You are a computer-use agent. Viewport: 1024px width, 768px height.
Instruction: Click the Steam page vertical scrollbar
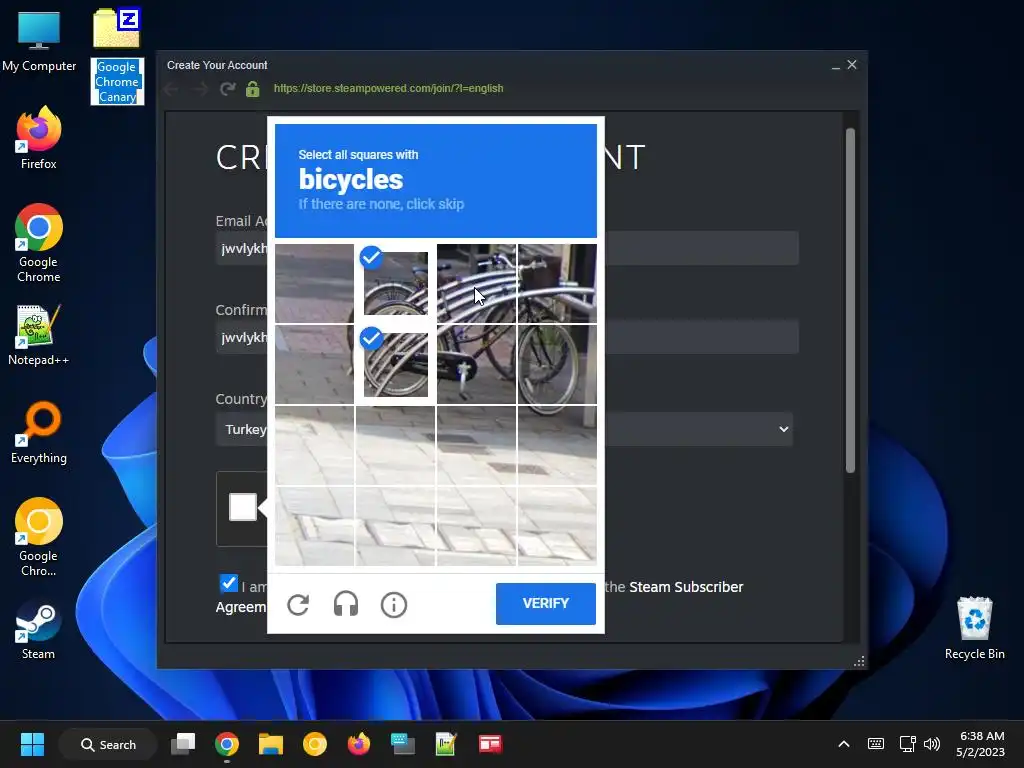click(x=850, y=300)
